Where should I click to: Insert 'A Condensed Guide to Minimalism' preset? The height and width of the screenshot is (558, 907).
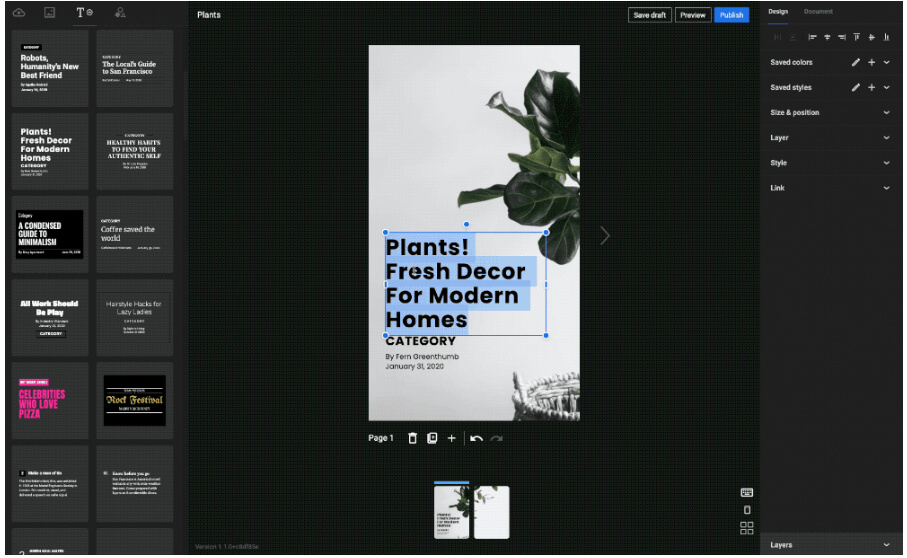[50, 234]
